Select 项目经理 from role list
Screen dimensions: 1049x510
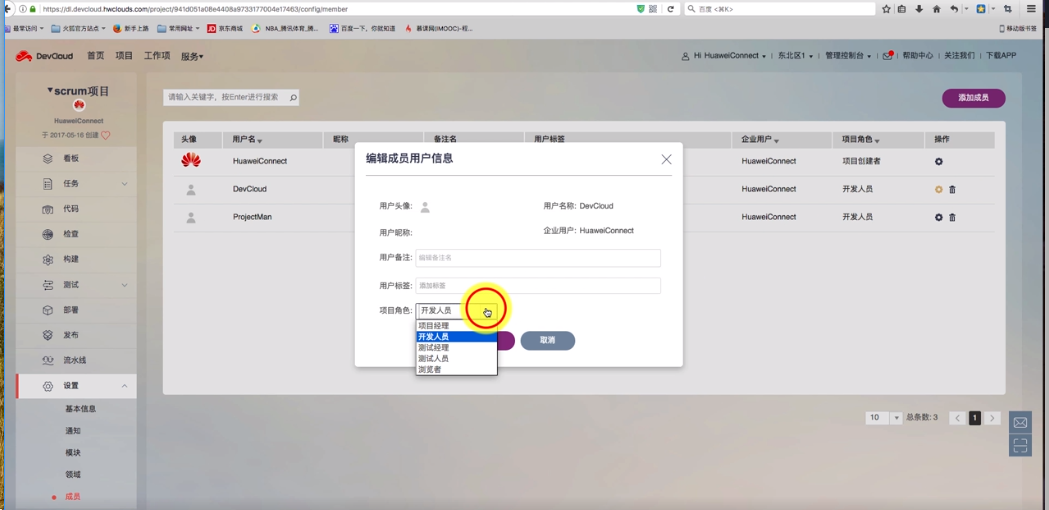pos(456,326)
